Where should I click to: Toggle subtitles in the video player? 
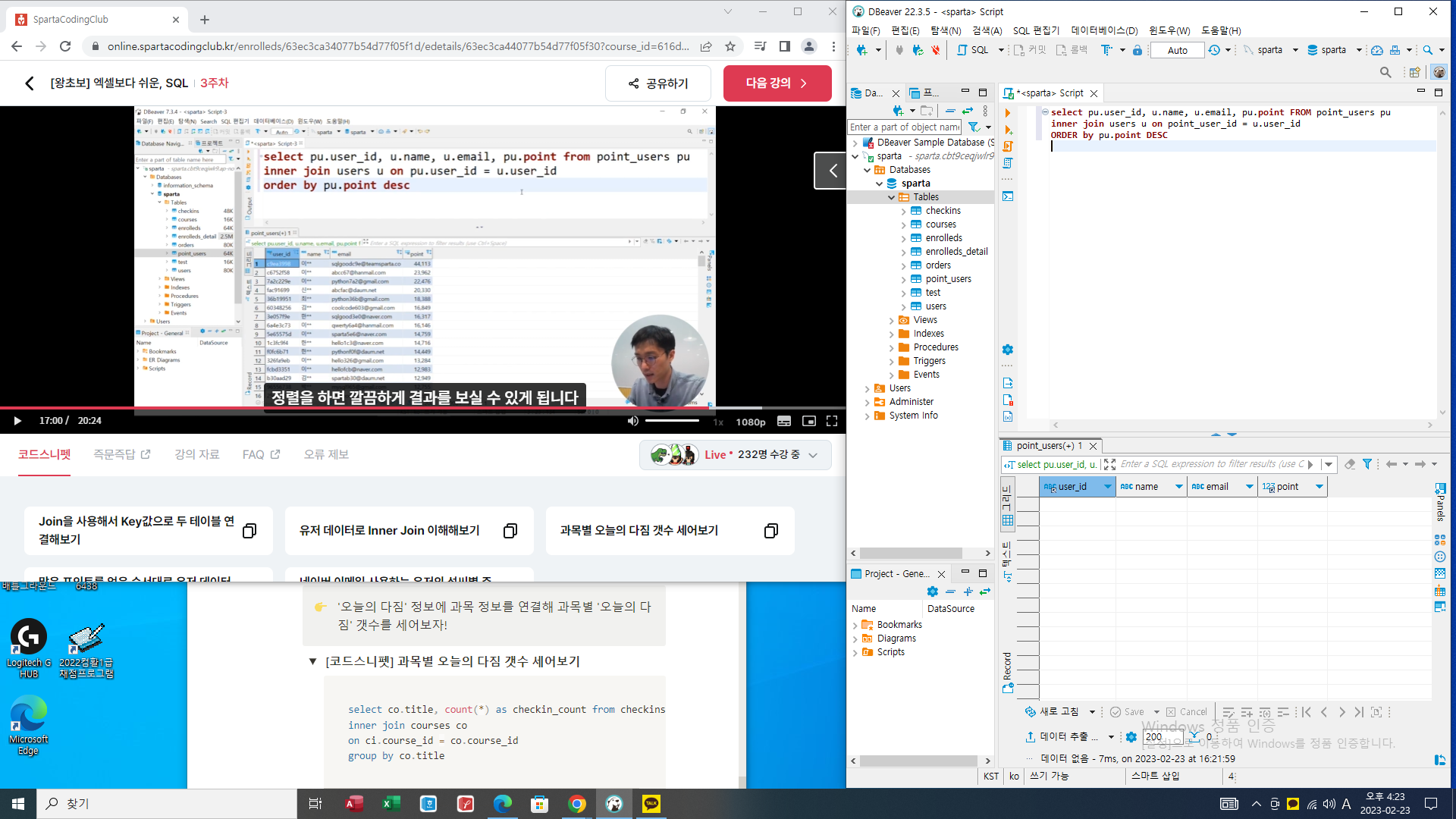[x=784, y=421]
